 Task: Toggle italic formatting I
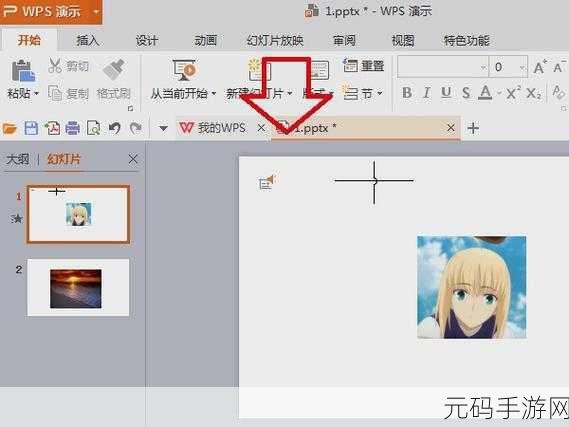[427, 93]
